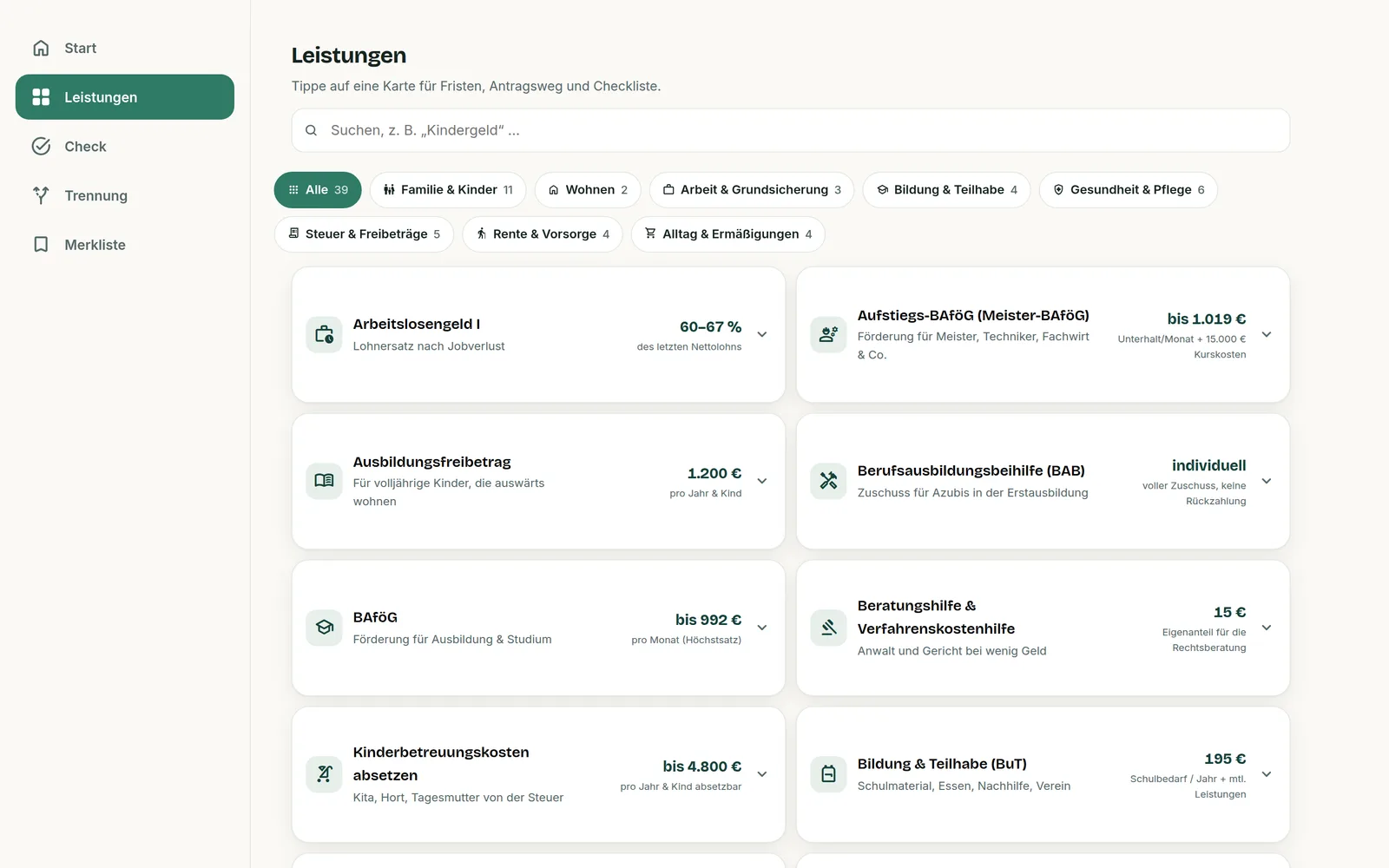Viewport: 1389px width, 868px height.
Task: Open Kinderbetreuungskosten absetzen card title
Action: [x=441, y=764]
